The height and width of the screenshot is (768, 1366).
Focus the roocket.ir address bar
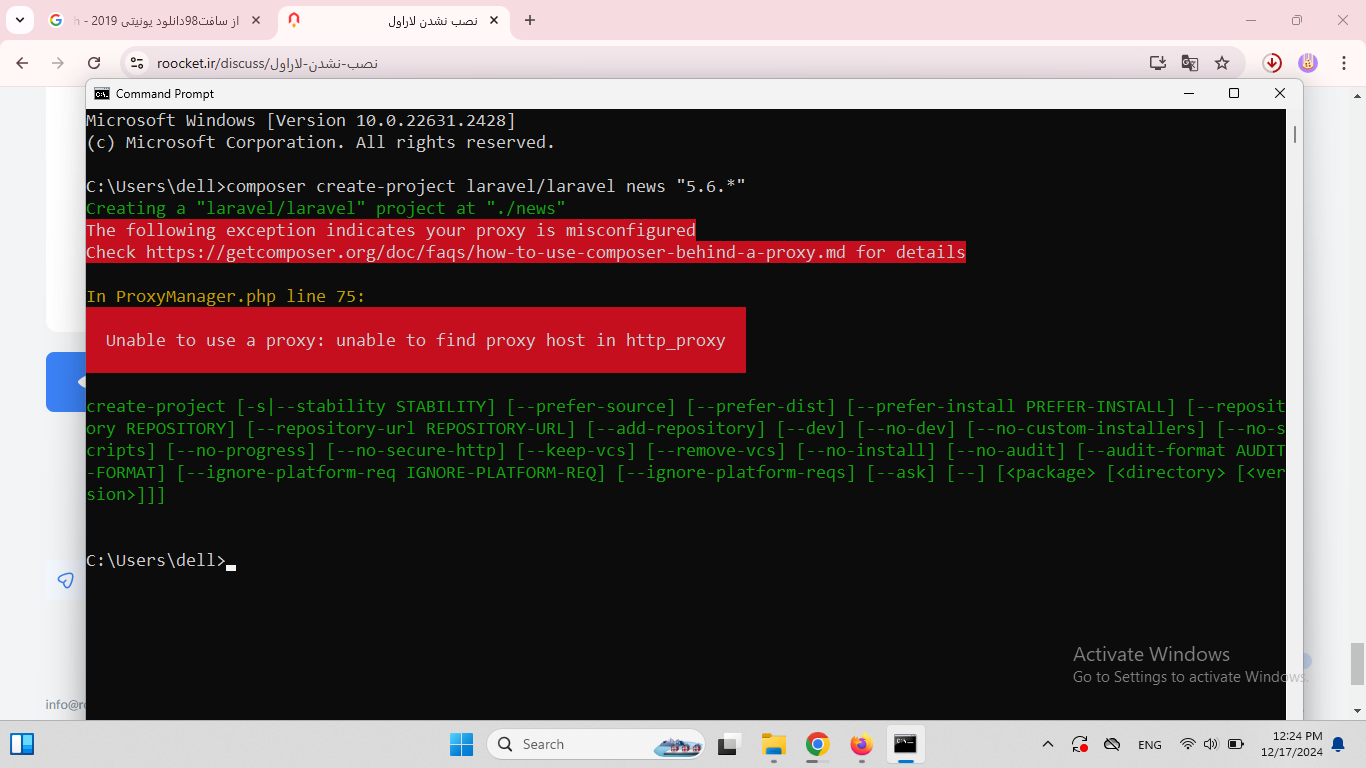coord(640,63)
